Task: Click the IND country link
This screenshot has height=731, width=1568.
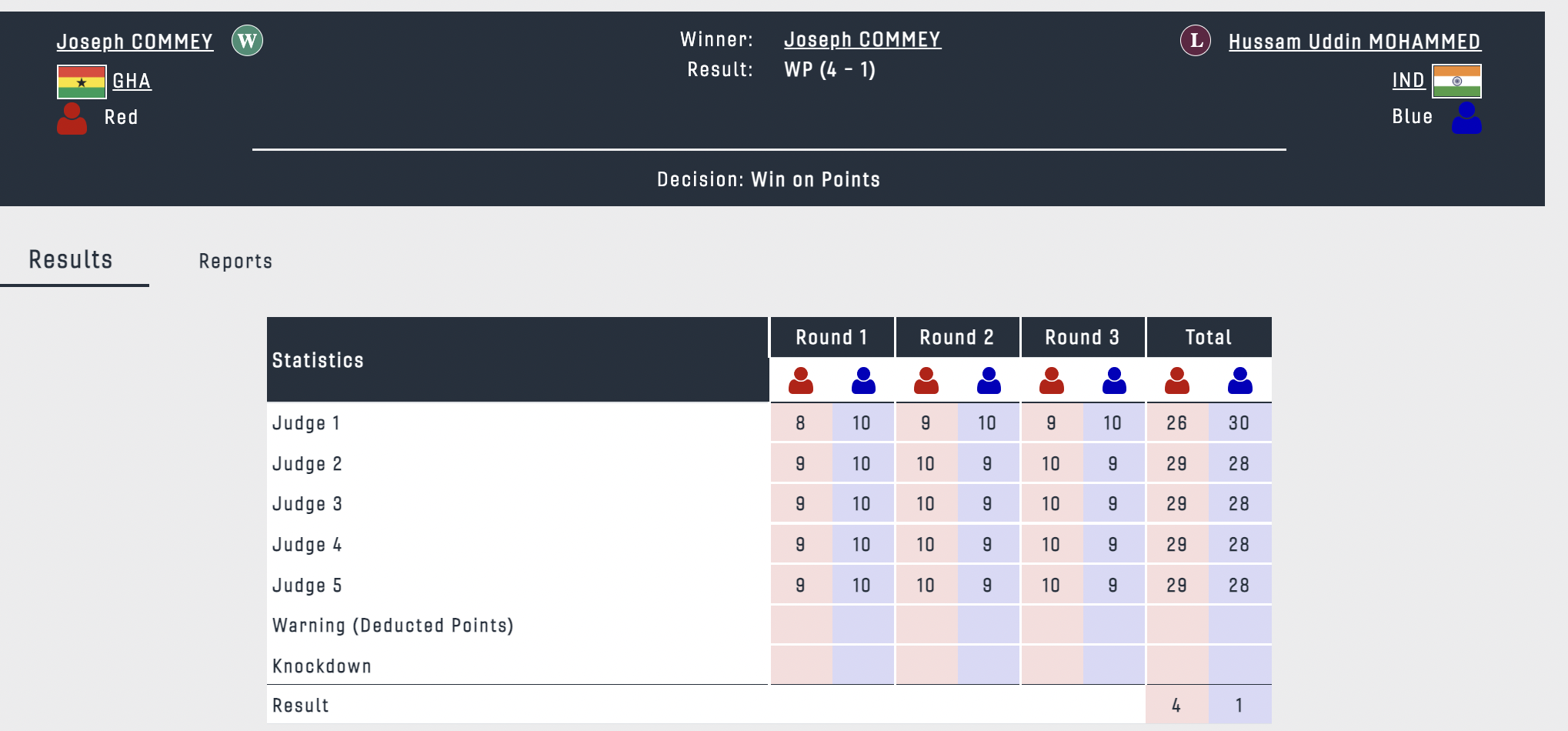Action: pos(1408,80)
